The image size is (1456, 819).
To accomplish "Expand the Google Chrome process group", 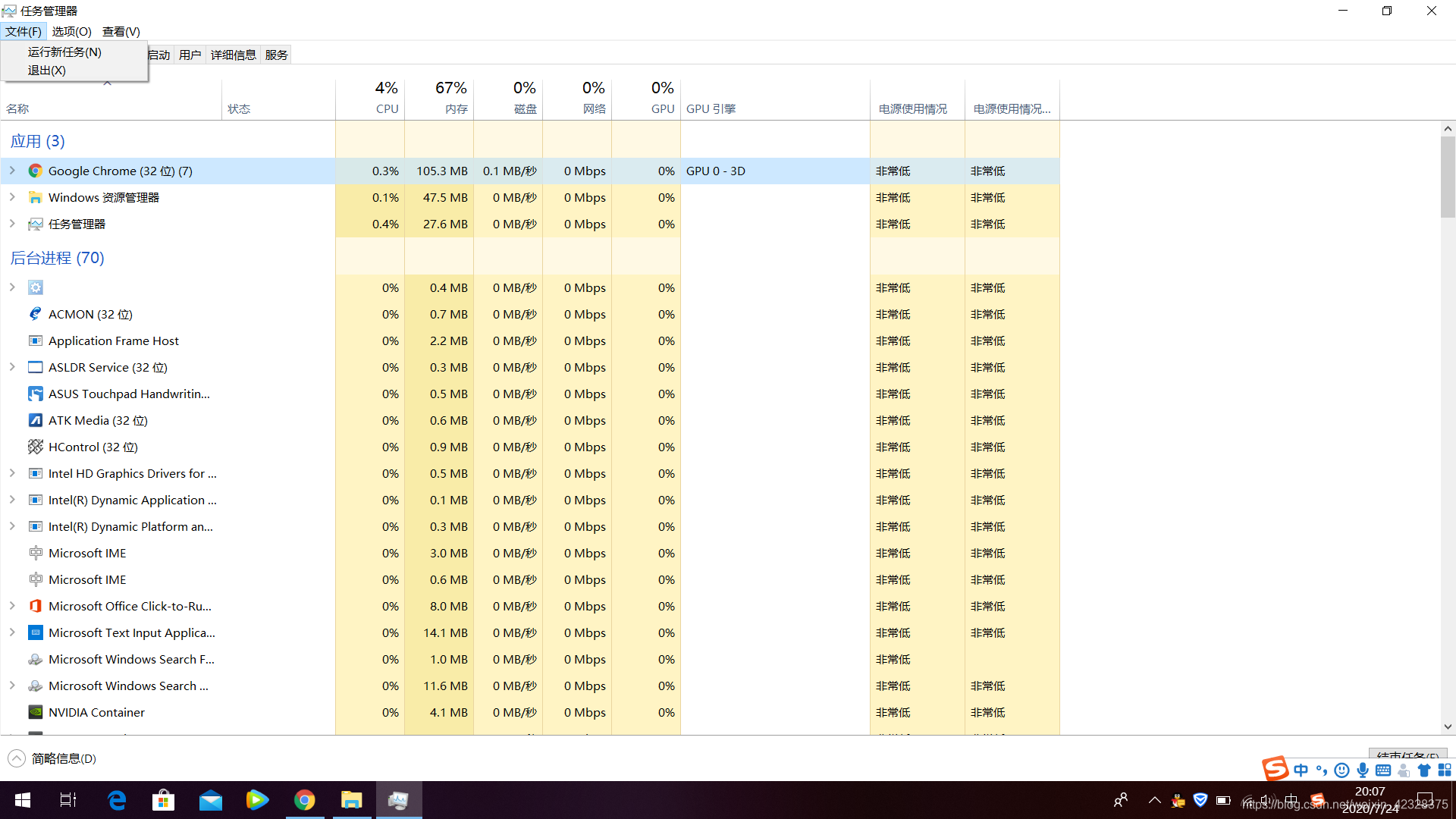I will [x=12, y=171].
